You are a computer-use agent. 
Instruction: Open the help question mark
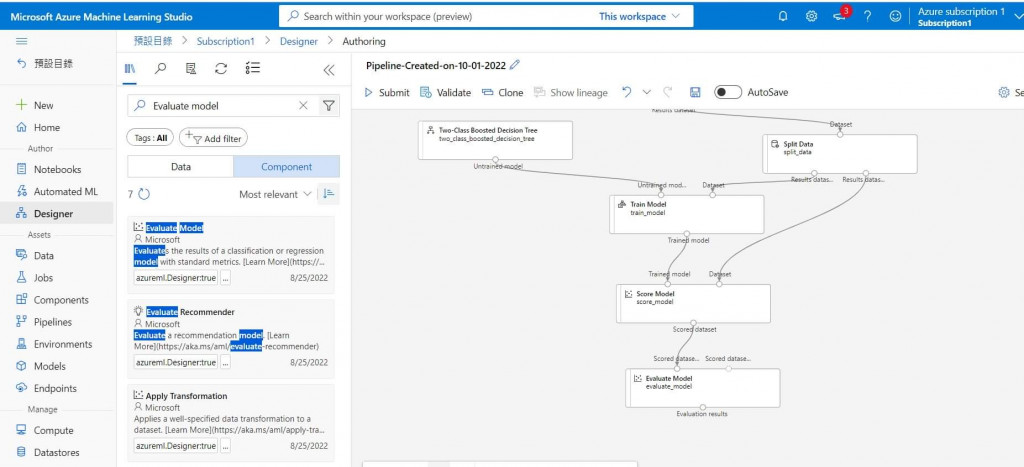(867, 16)
